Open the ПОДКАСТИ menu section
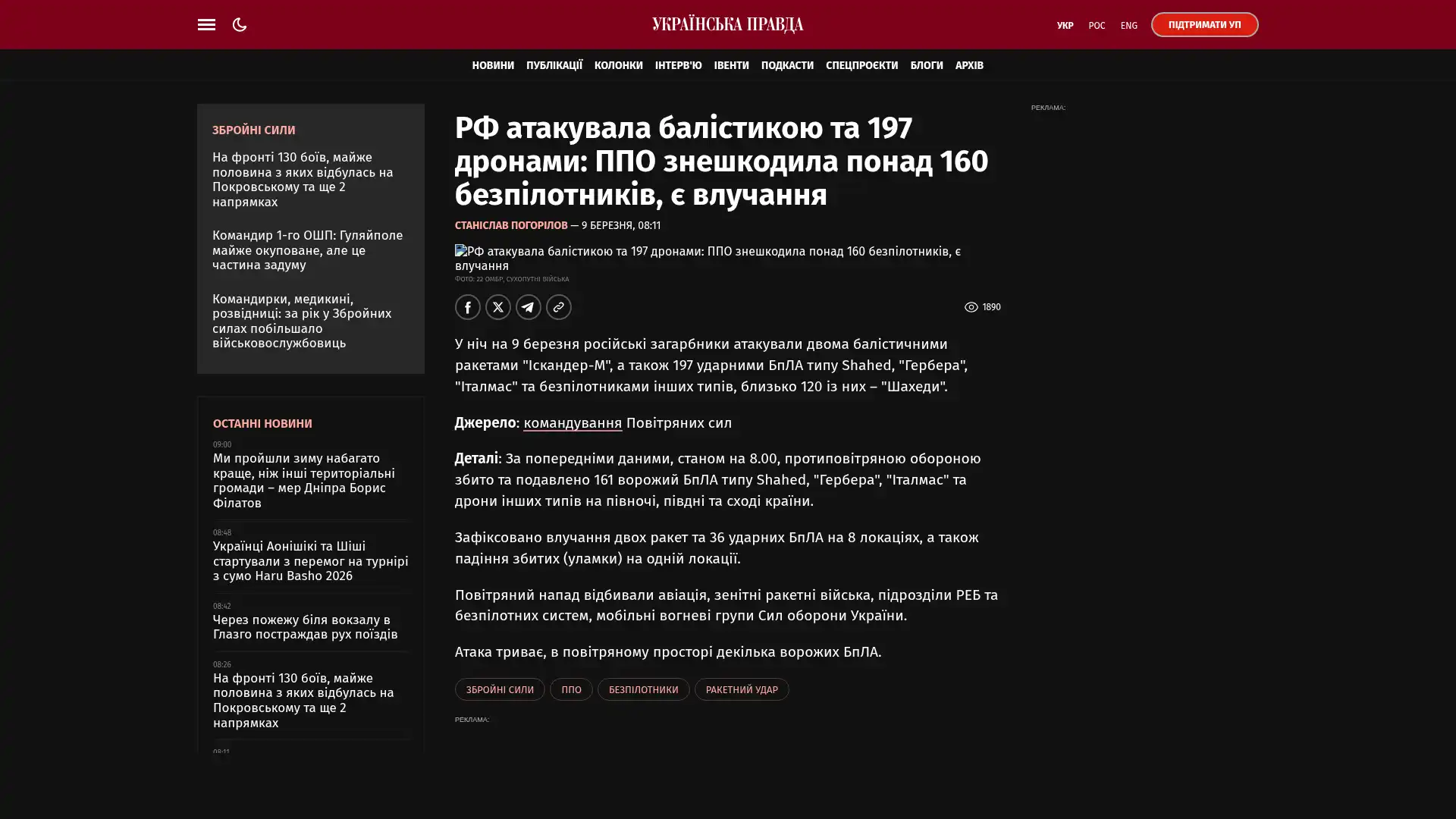1456x819 pixels. pos(786,65)
